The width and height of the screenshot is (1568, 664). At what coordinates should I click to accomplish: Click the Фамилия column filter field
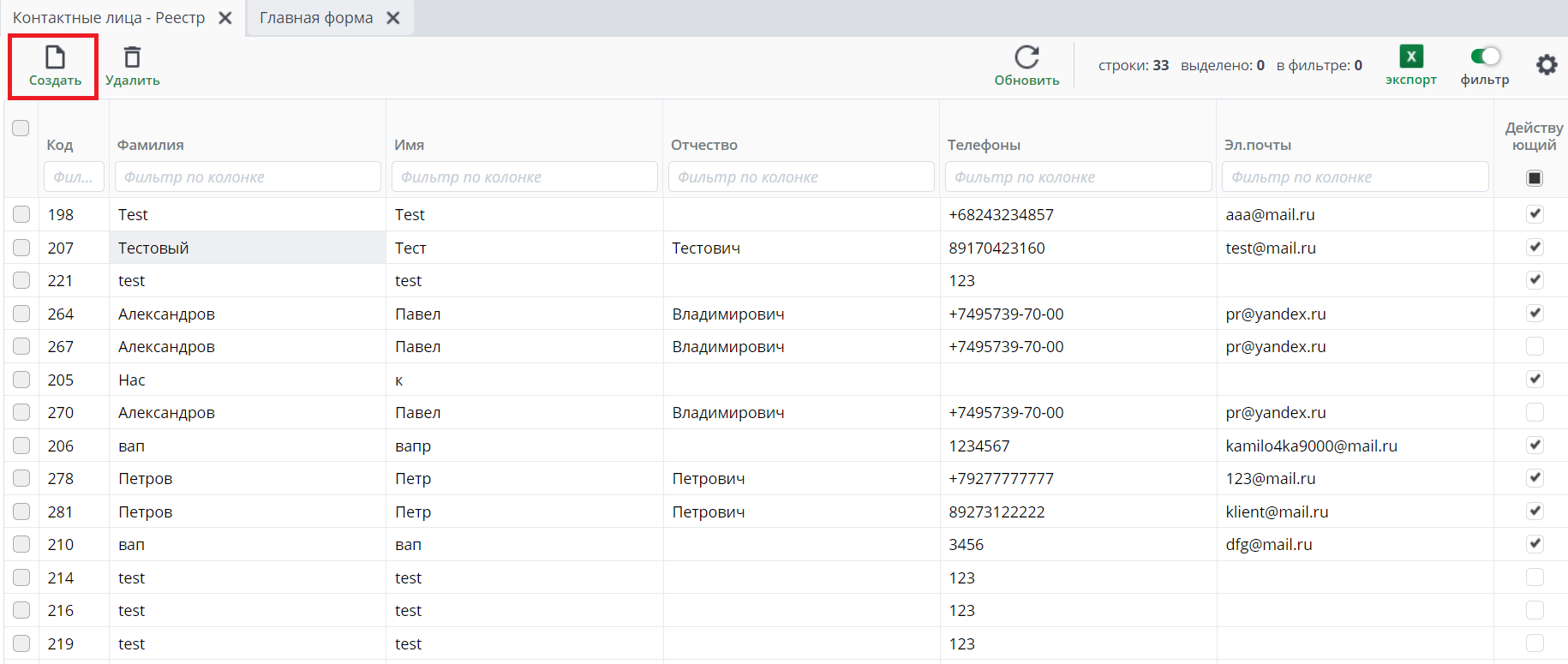tap(248, 177)
